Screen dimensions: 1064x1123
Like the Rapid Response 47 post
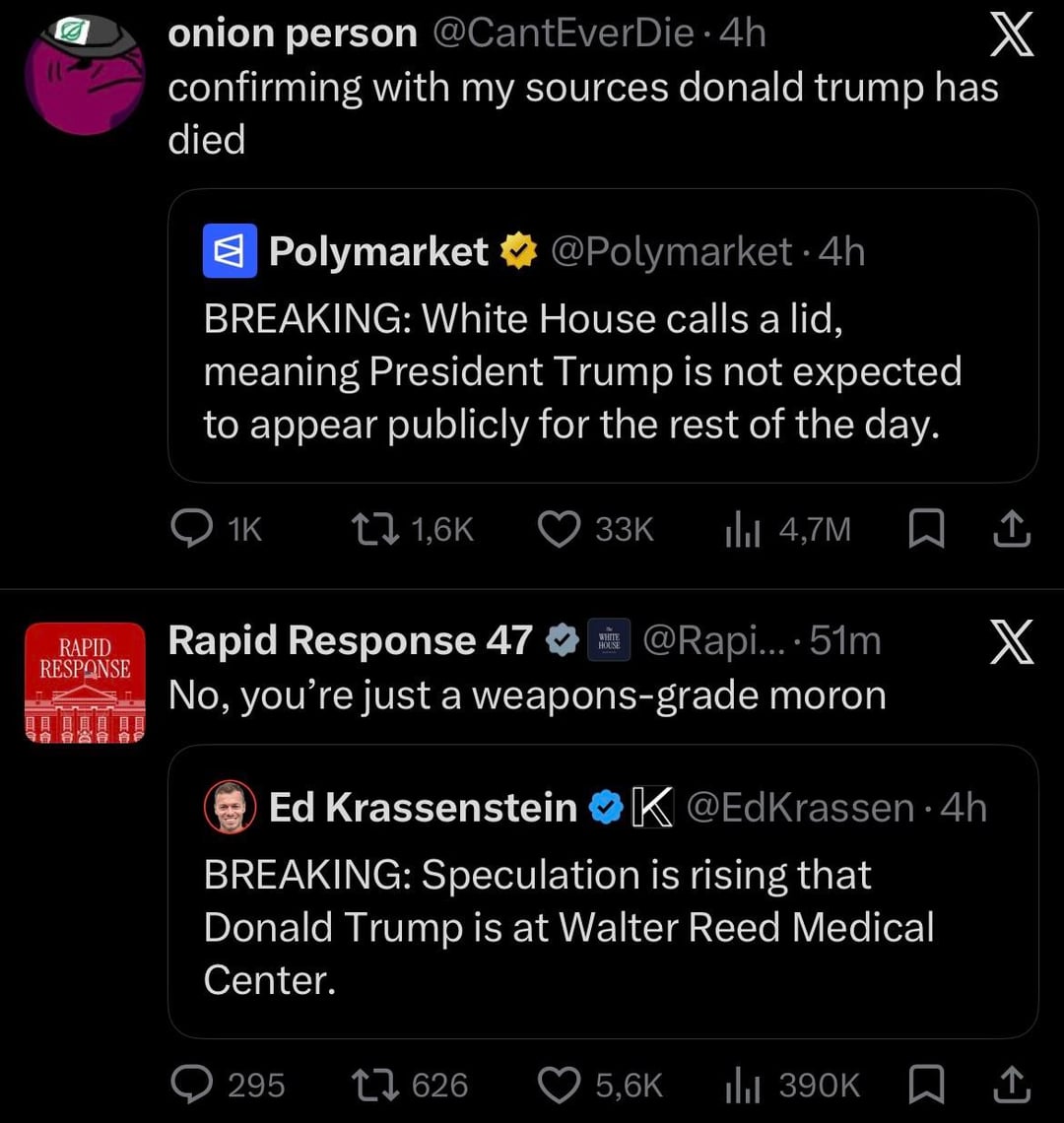coord(558,1085)
